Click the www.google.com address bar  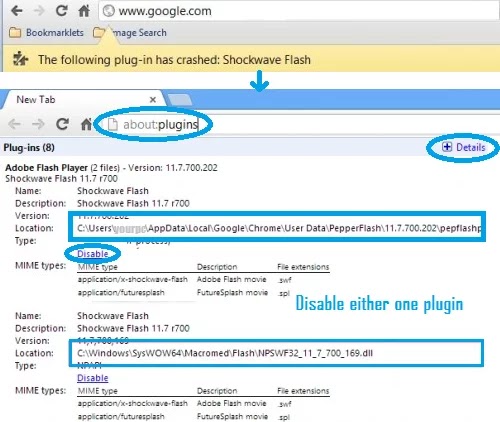click(299, 11)
